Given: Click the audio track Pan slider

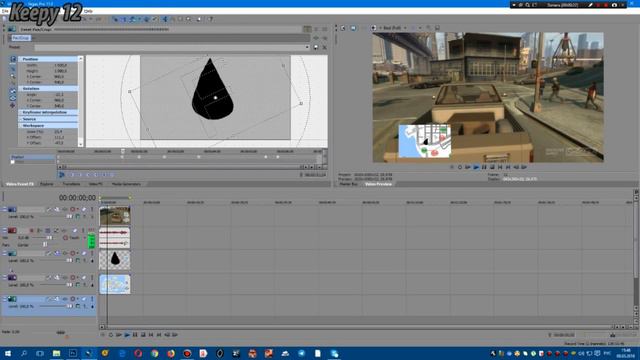Looking at the screenshot, I should point(44,244).
